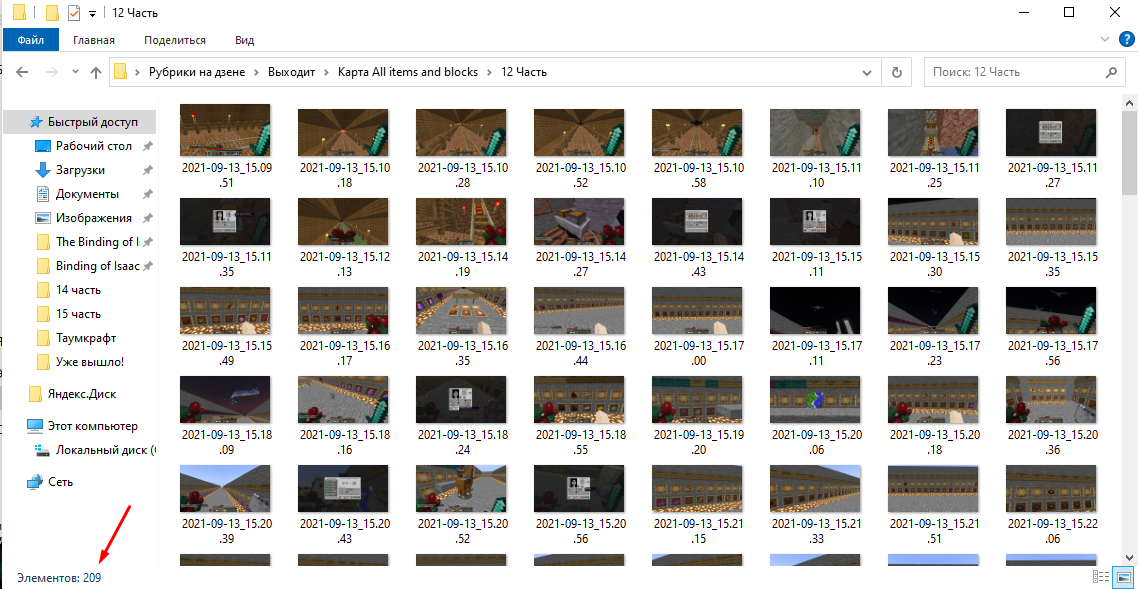Image resolution: width=1139 pixels, height=589 pixels.
Task: Go back with the left arrow button
Action: 22,72
